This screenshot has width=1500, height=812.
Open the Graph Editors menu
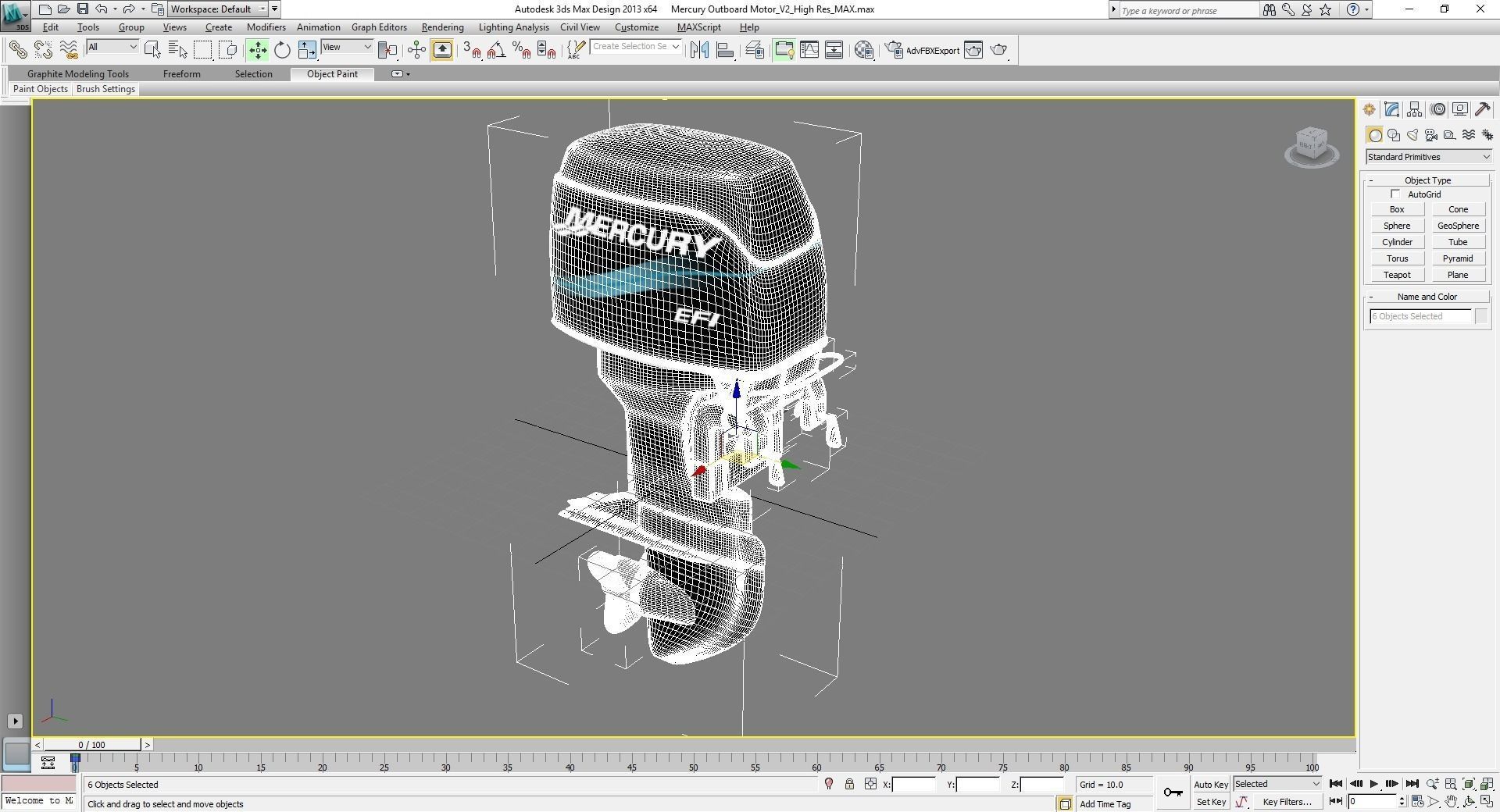379,27
